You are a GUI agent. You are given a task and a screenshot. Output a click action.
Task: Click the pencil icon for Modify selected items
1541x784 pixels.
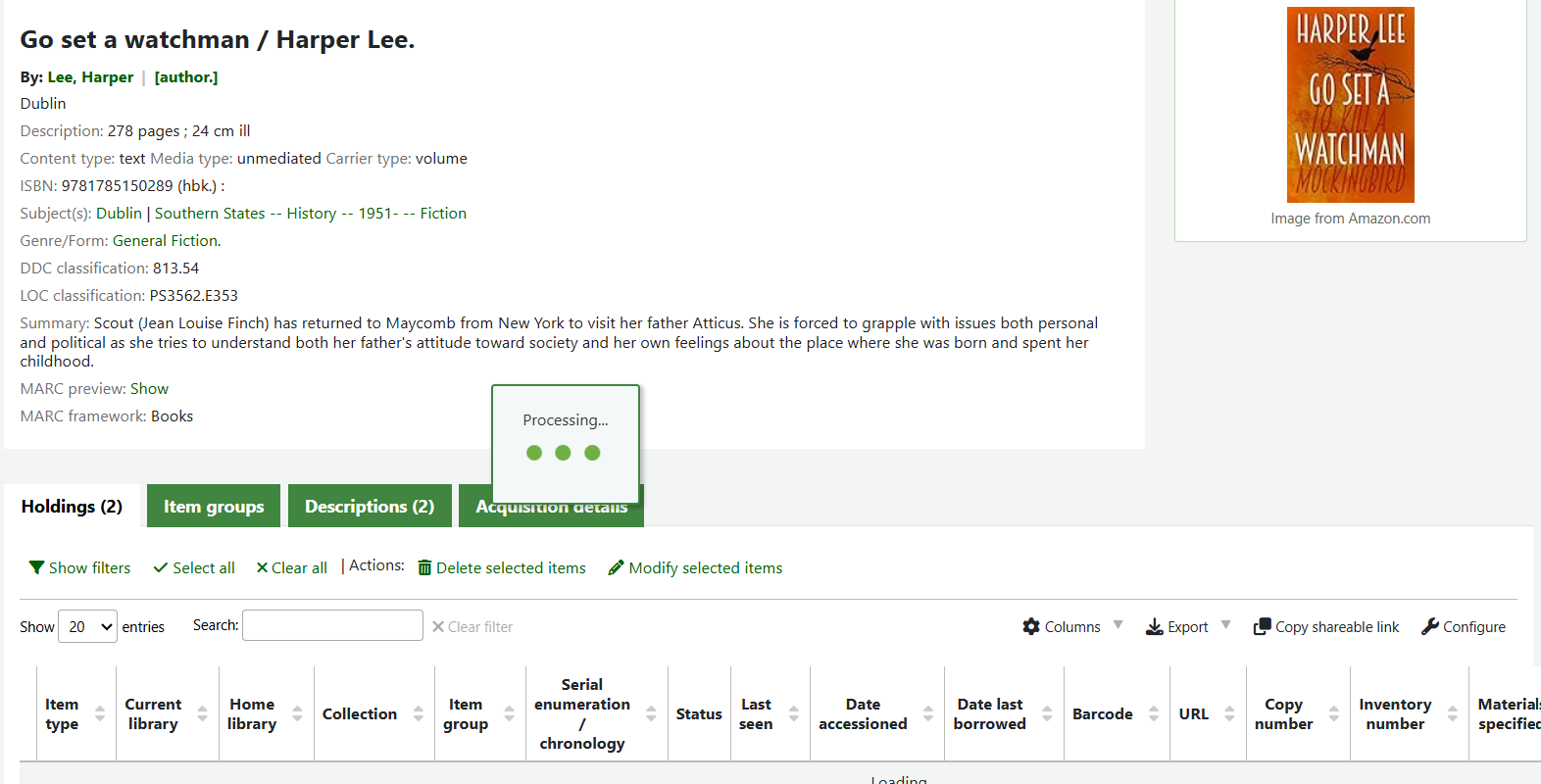pyautogui.click(x=616, y=567)
